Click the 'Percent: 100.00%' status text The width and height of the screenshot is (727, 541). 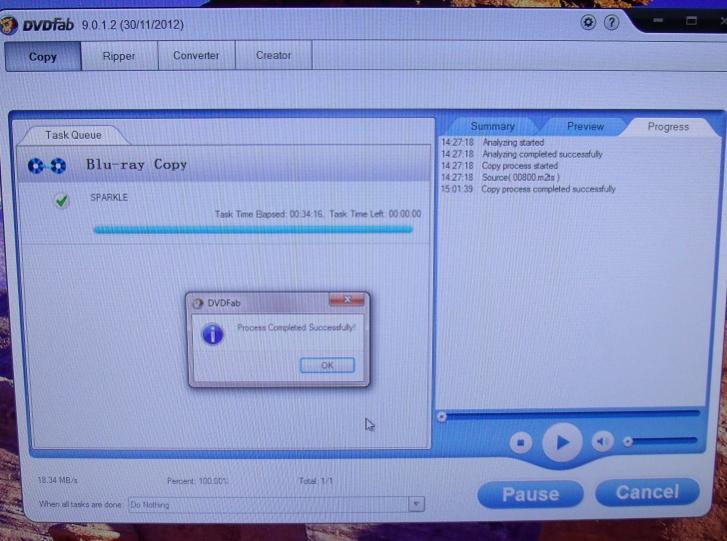click(x=198, y=481)
